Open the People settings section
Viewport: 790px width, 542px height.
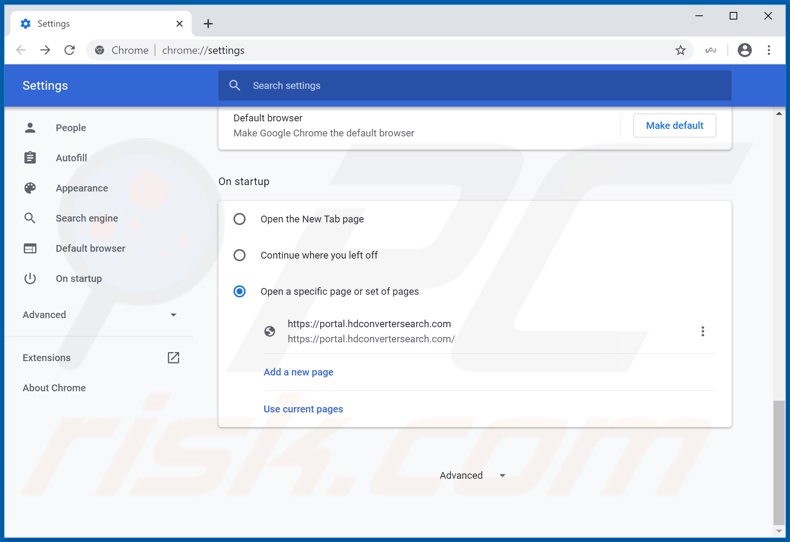click(x=71, y=127)
